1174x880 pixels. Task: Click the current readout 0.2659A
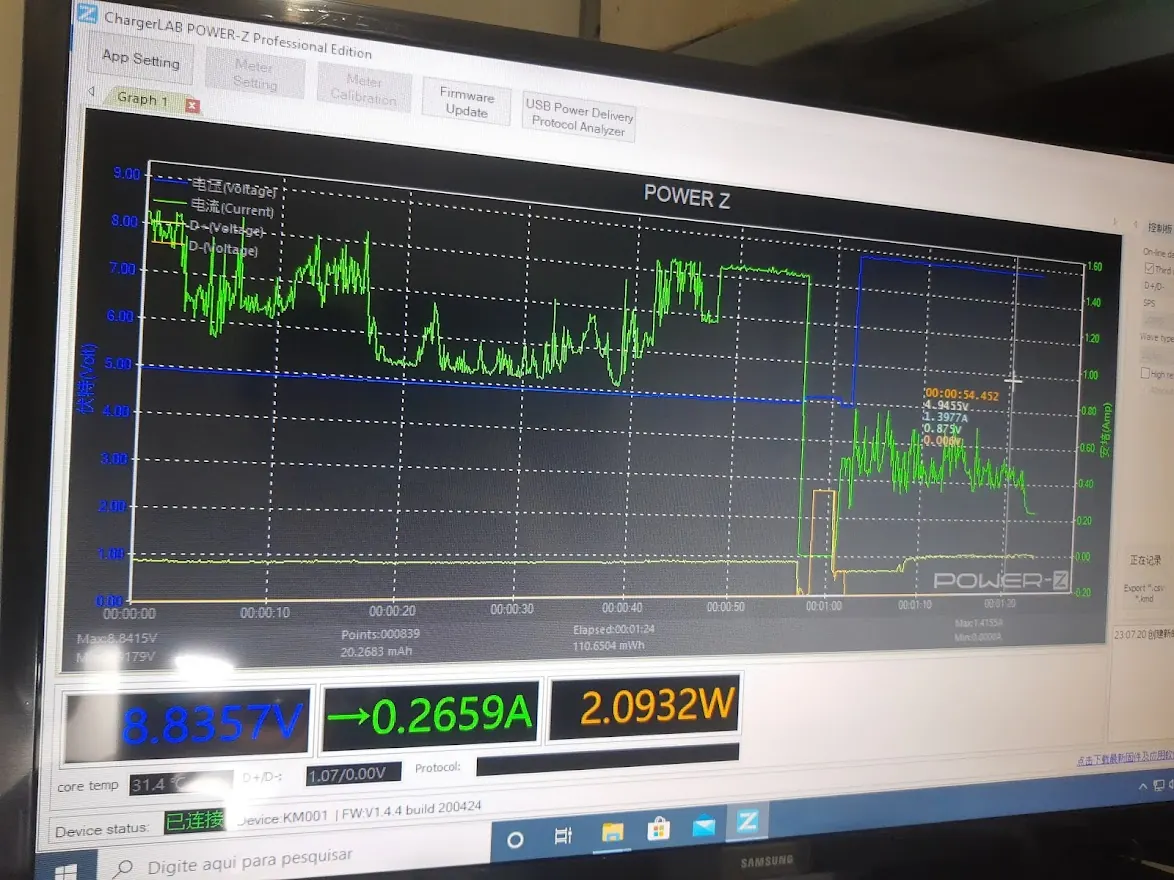point(431,715)
